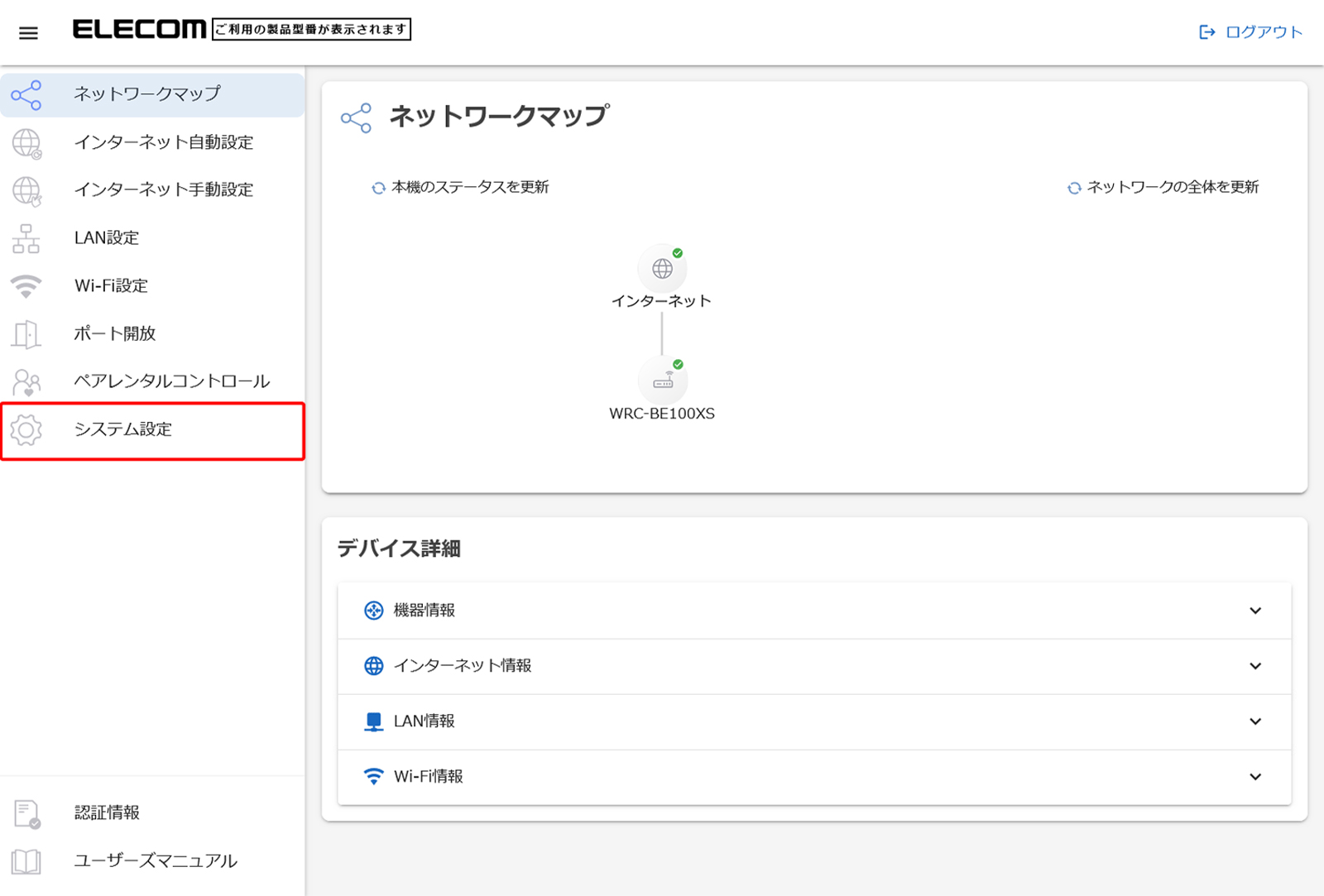Expand the インターネット情報 panel
This screenshot has width=1324, height=896.
click(x=1254, y=666)
